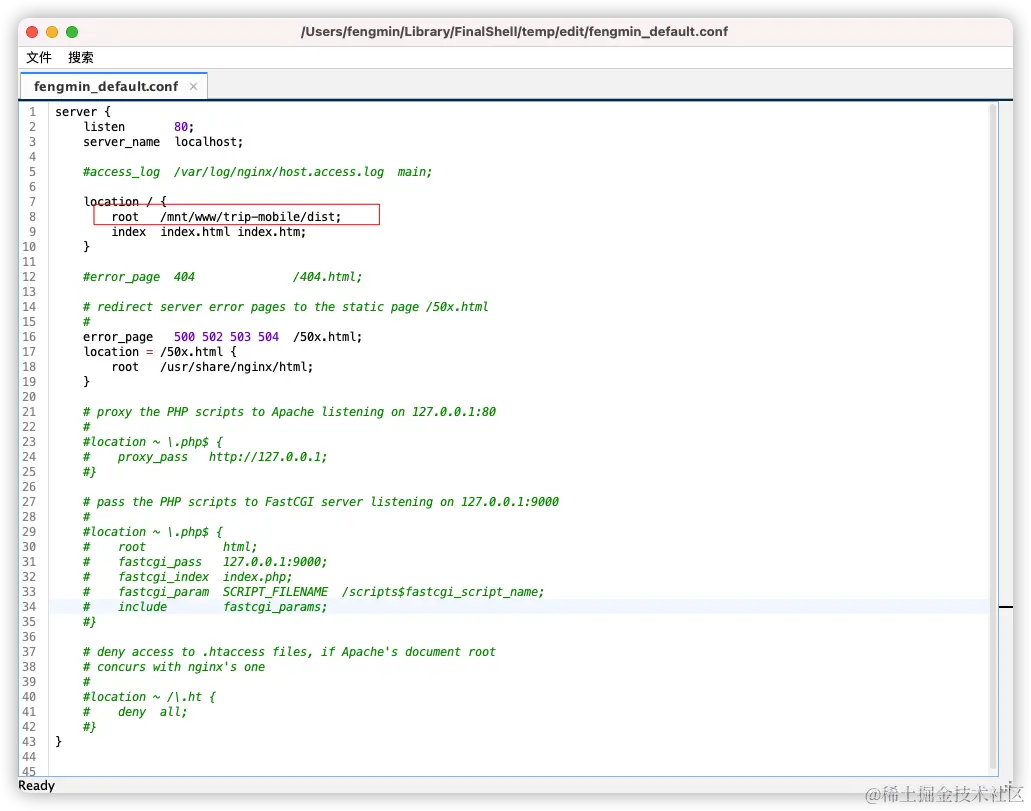This screenshot has height=811, width=1031.
Task: Click the window title file path
Action: click(x=514, y=32)
